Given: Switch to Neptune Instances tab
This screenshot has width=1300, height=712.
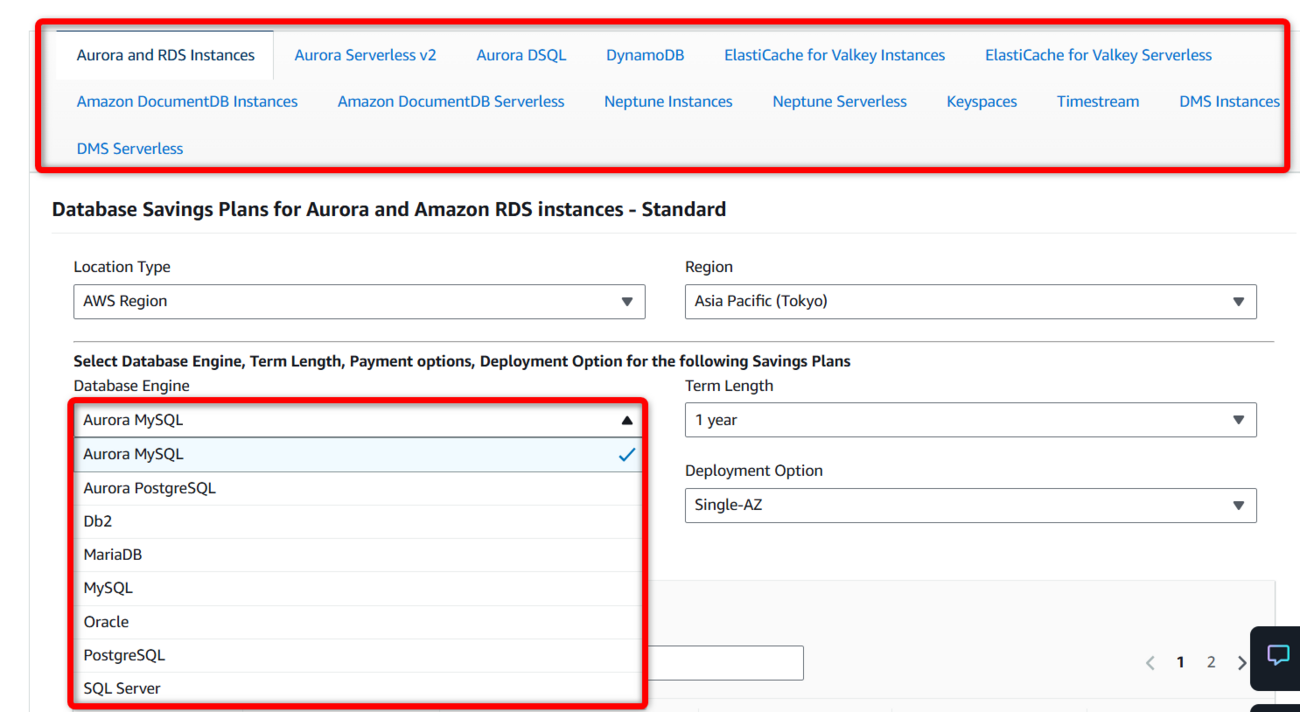Looking at the screenshot, I should [x=668, y=101].
